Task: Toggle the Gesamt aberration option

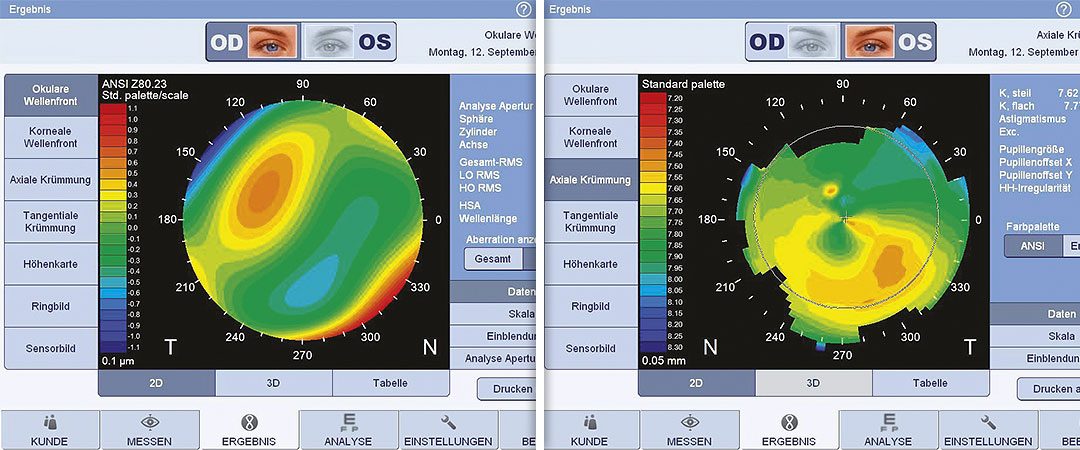Action: (x=493, y=259)
